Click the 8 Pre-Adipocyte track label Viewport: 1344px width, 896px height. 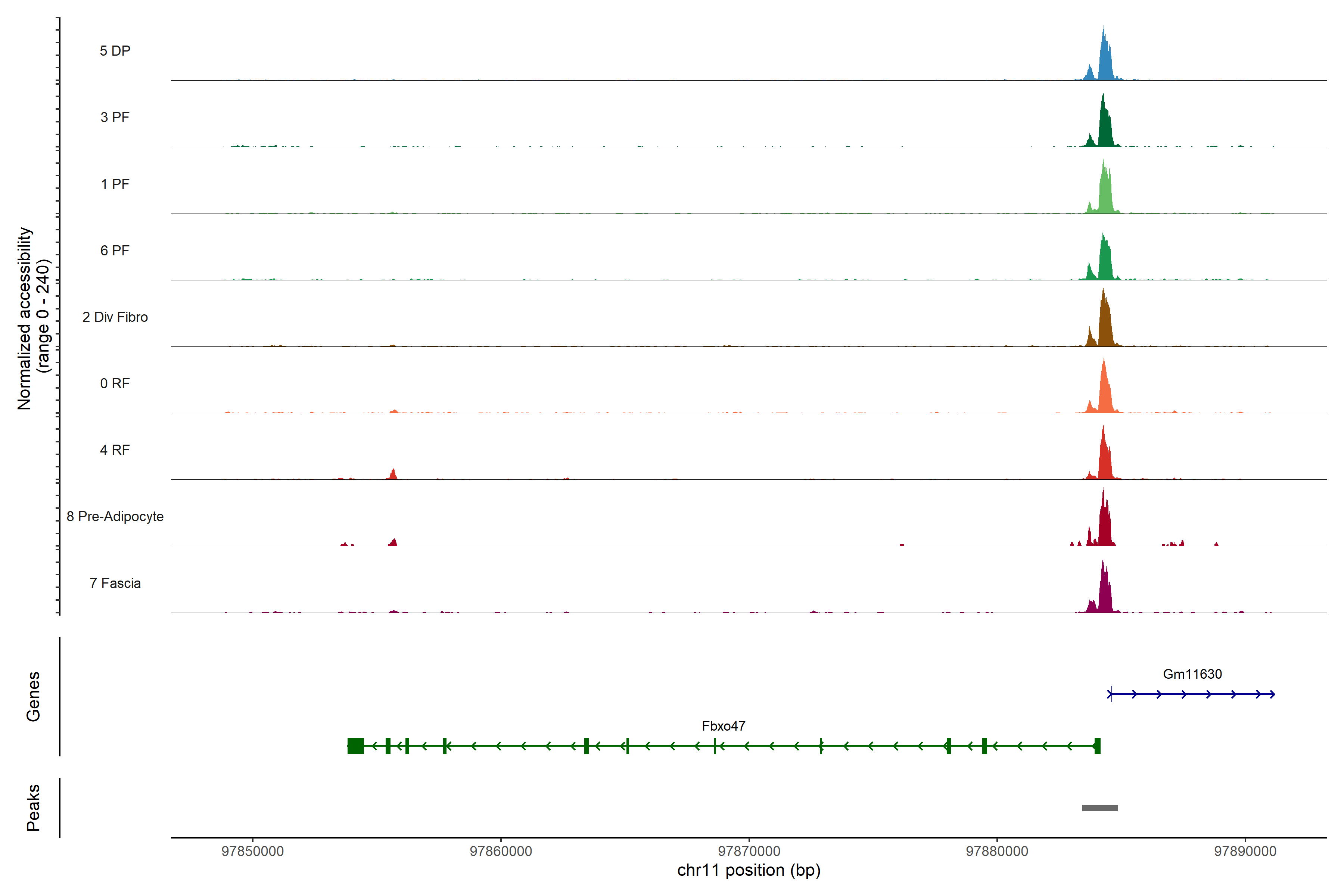click(115, 517)
